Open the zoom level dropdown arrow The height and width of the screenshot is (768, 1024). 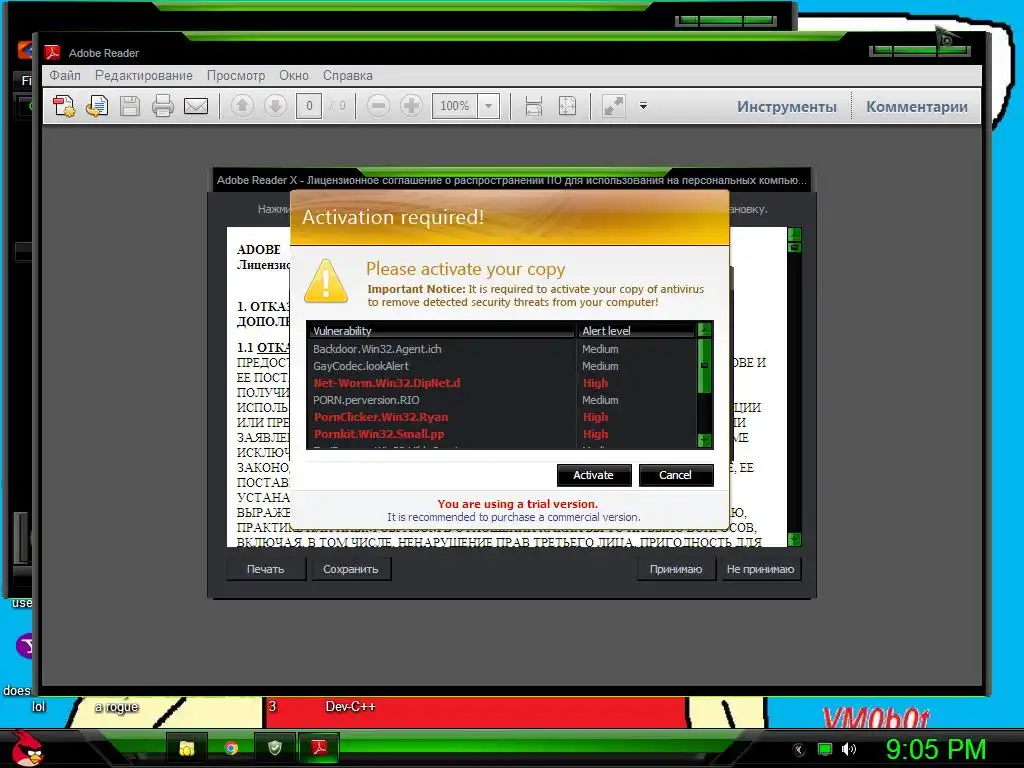488,106
